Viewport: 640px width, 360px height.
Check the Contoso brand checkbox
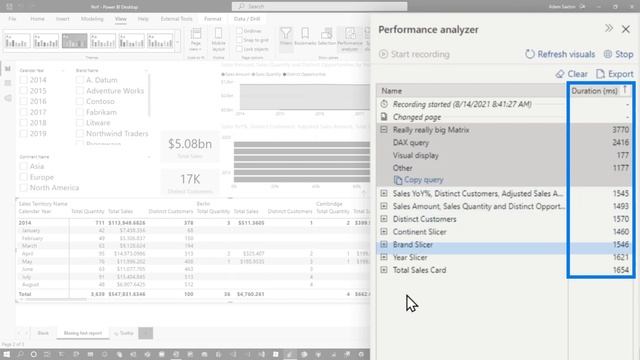(80, 101)
